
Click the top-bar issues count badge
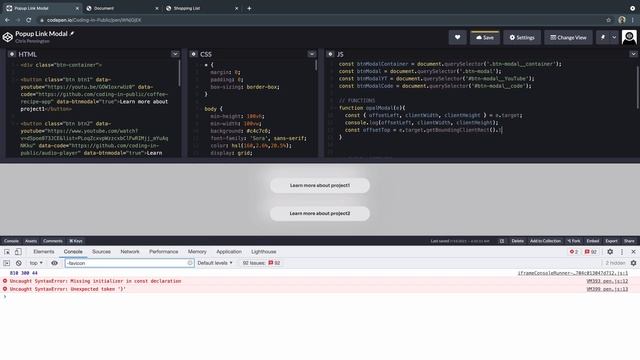tap(591, 252)
